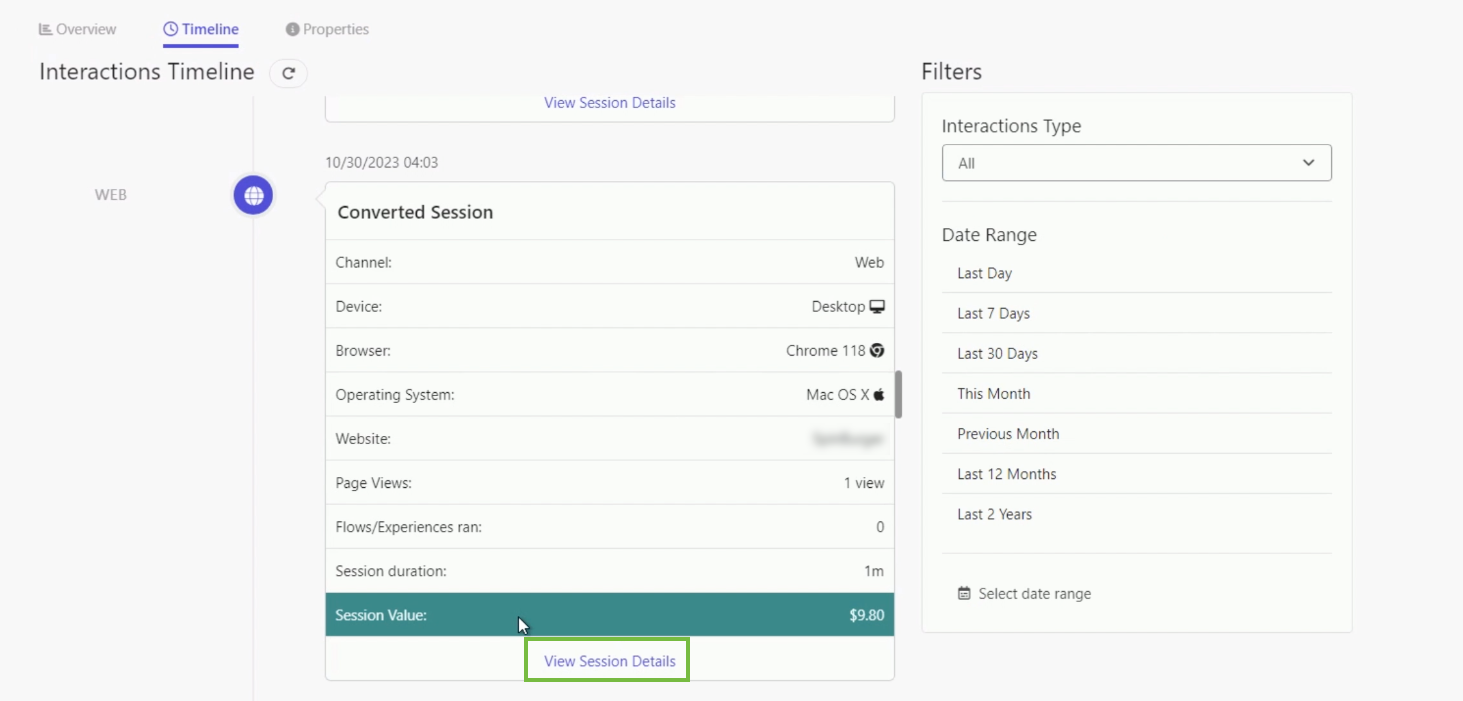This screenshot has width=1463, height=701.
Task: Click the calendar icon near Select date range
Action: tap(963, 593)
